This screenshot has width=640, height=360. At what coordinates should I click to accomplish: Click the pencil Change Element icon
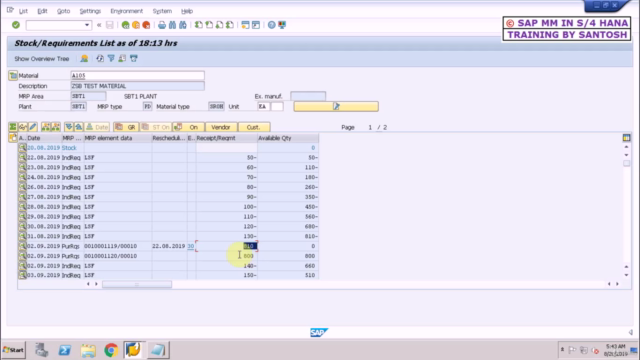33,127
